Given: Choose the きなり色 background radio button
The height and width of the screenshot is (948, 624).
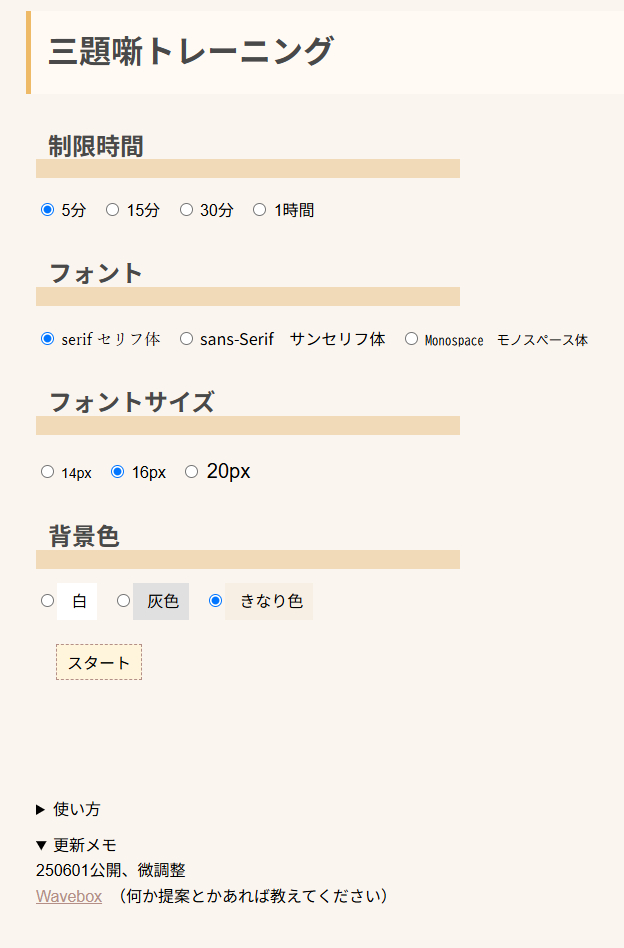Looking at the screenshot, I should click(215, 600).
